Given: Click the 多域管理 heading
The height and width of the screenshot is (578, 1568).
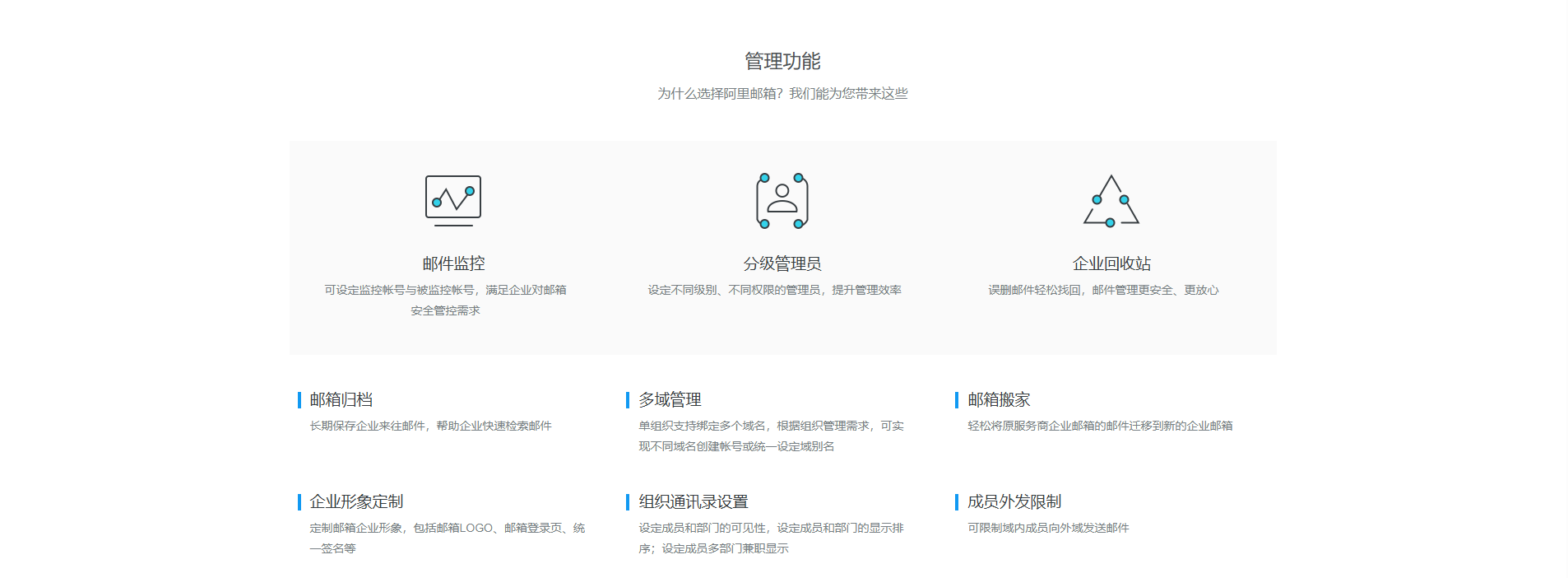Looking at the screenshot, I should pyautogui.click(x=670, y=399).
